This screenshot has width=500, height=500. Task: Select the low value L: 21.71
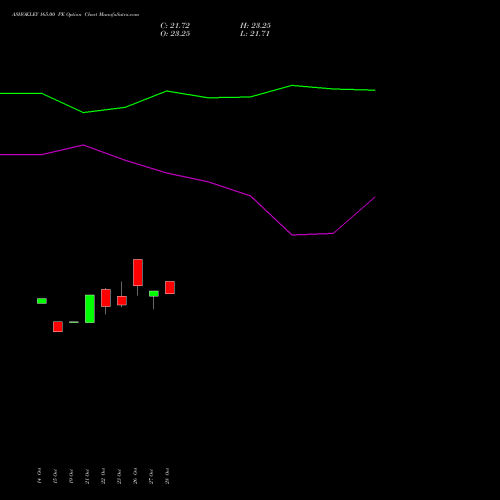pyautogui.click(x=255, y=34)
